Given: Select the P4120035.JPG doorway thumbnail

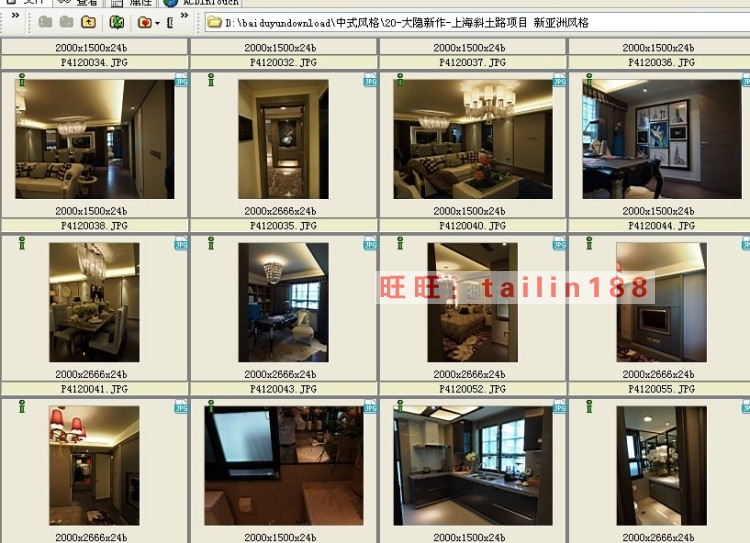Looking at the screenshot, I should [x=284, y=139].
